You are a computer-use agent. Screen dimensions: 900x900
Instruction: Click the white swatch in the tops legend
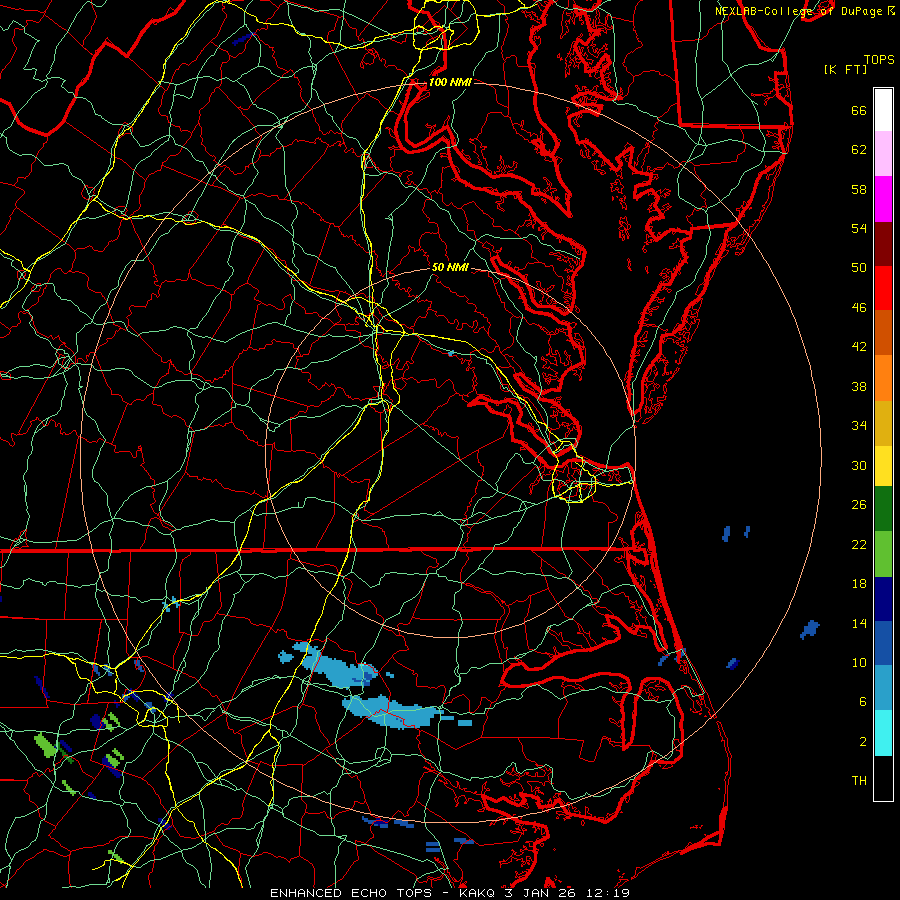point(883,110)
